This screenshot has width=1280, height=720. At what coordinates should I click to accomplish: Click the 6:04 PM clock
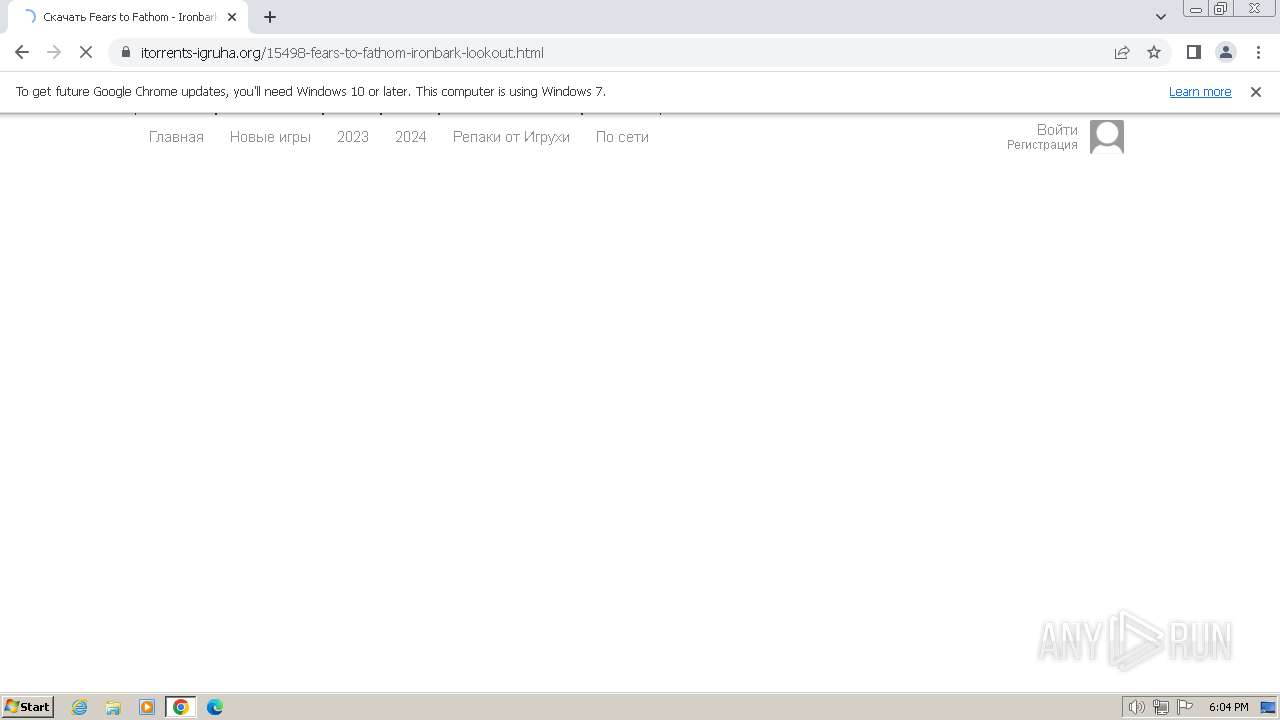[x=1228, y=707]
